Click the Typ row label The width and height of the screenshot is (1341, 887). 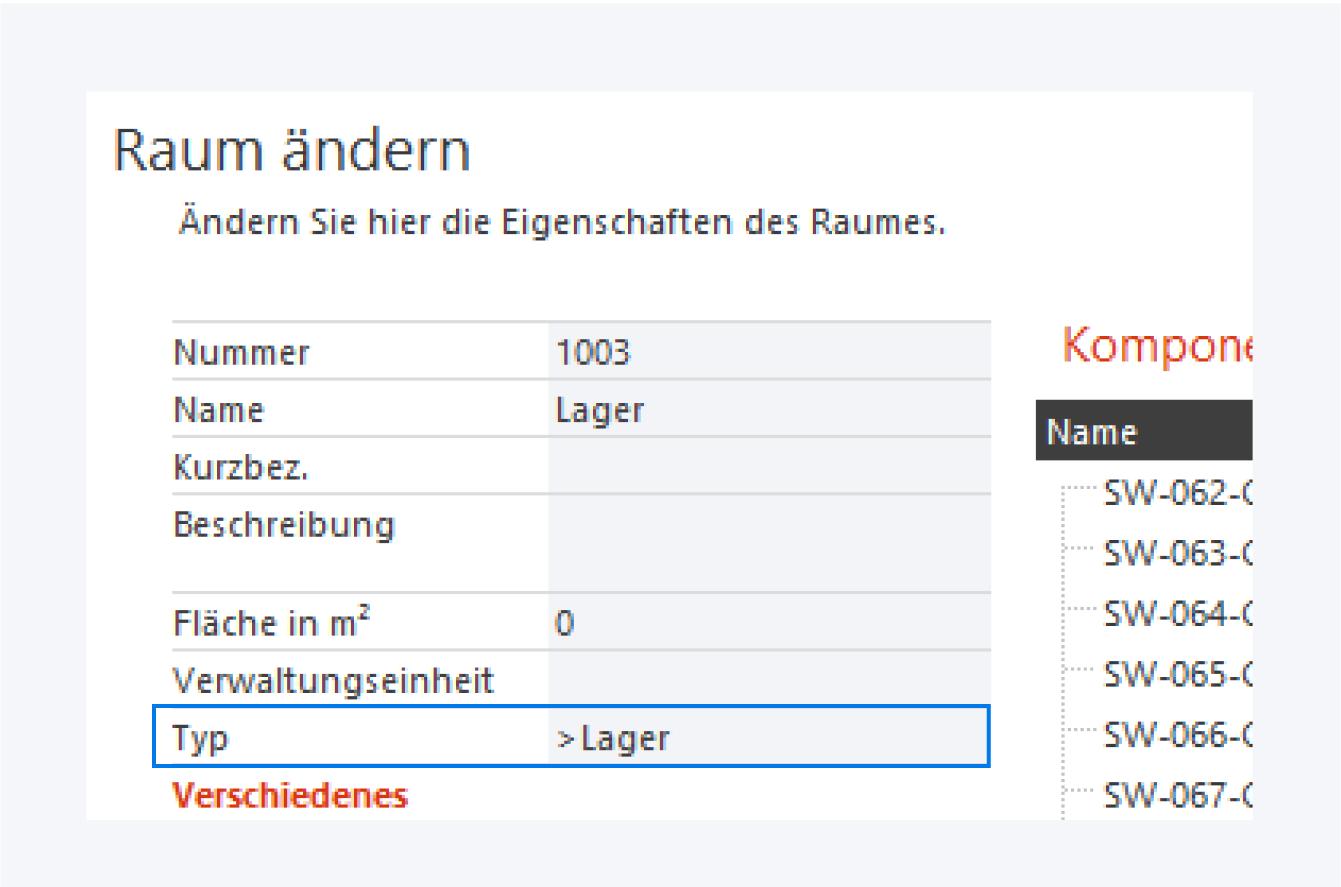tap(201, 738)
